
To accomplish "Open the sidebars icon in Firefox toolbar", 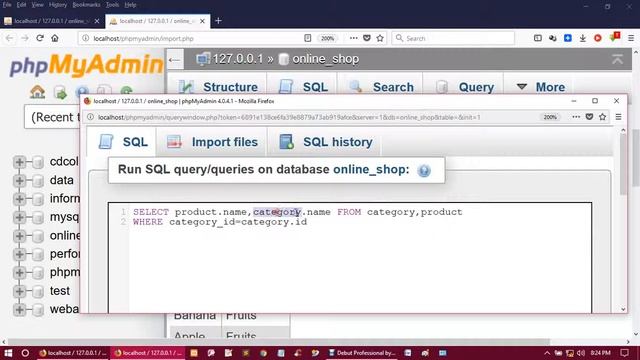I will click(538, 38).
